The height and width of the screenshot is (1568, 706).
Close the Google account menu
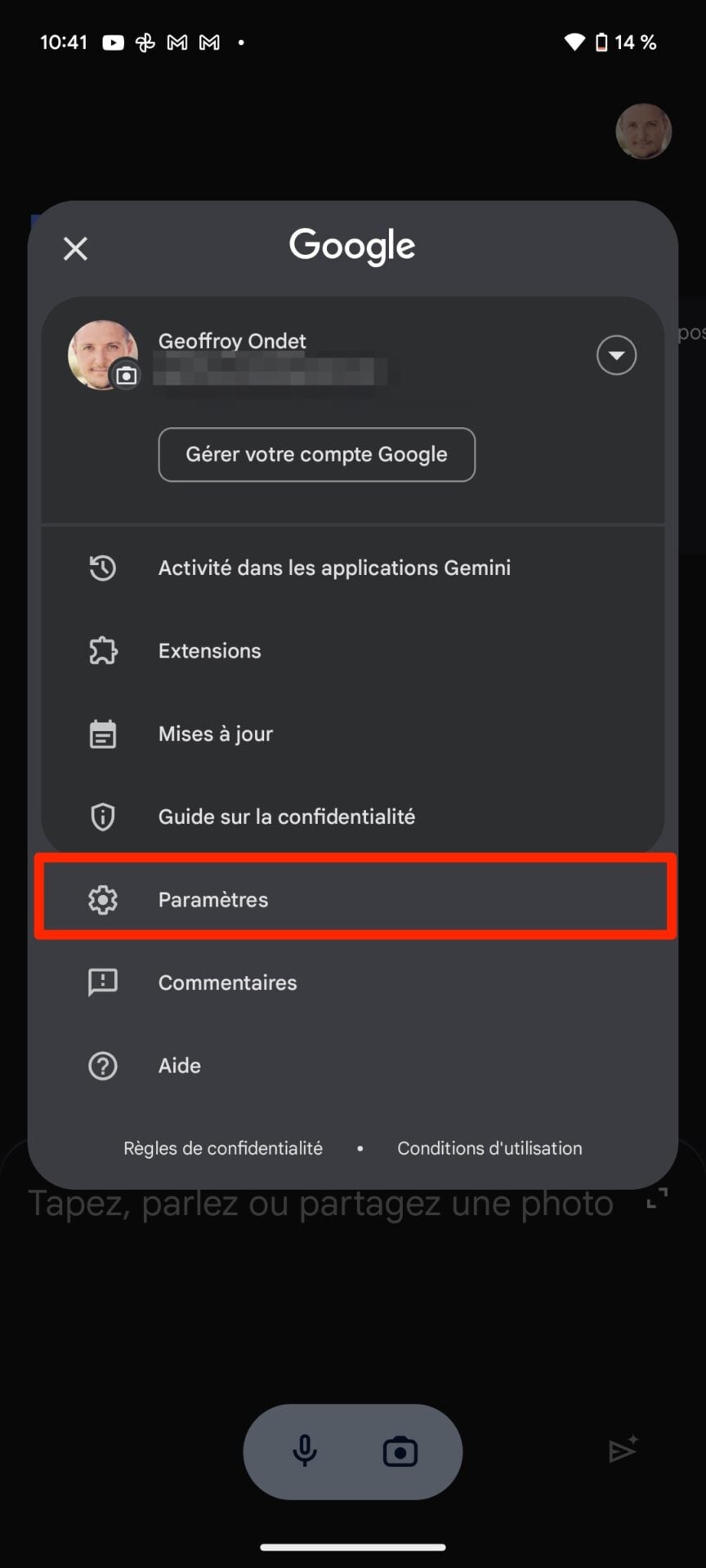pyautogui.click(x=75, y=248)
